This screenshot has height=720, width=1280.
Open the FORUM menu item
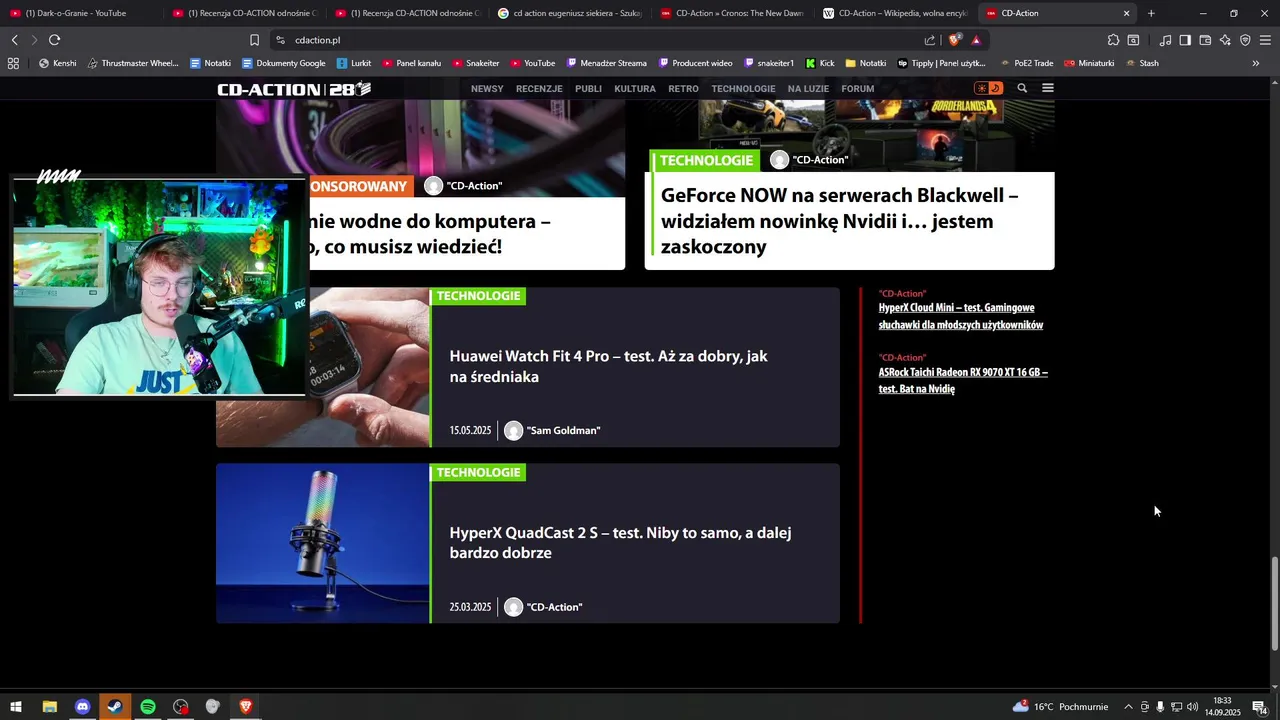pyautogui.click(x=858, y=88)
